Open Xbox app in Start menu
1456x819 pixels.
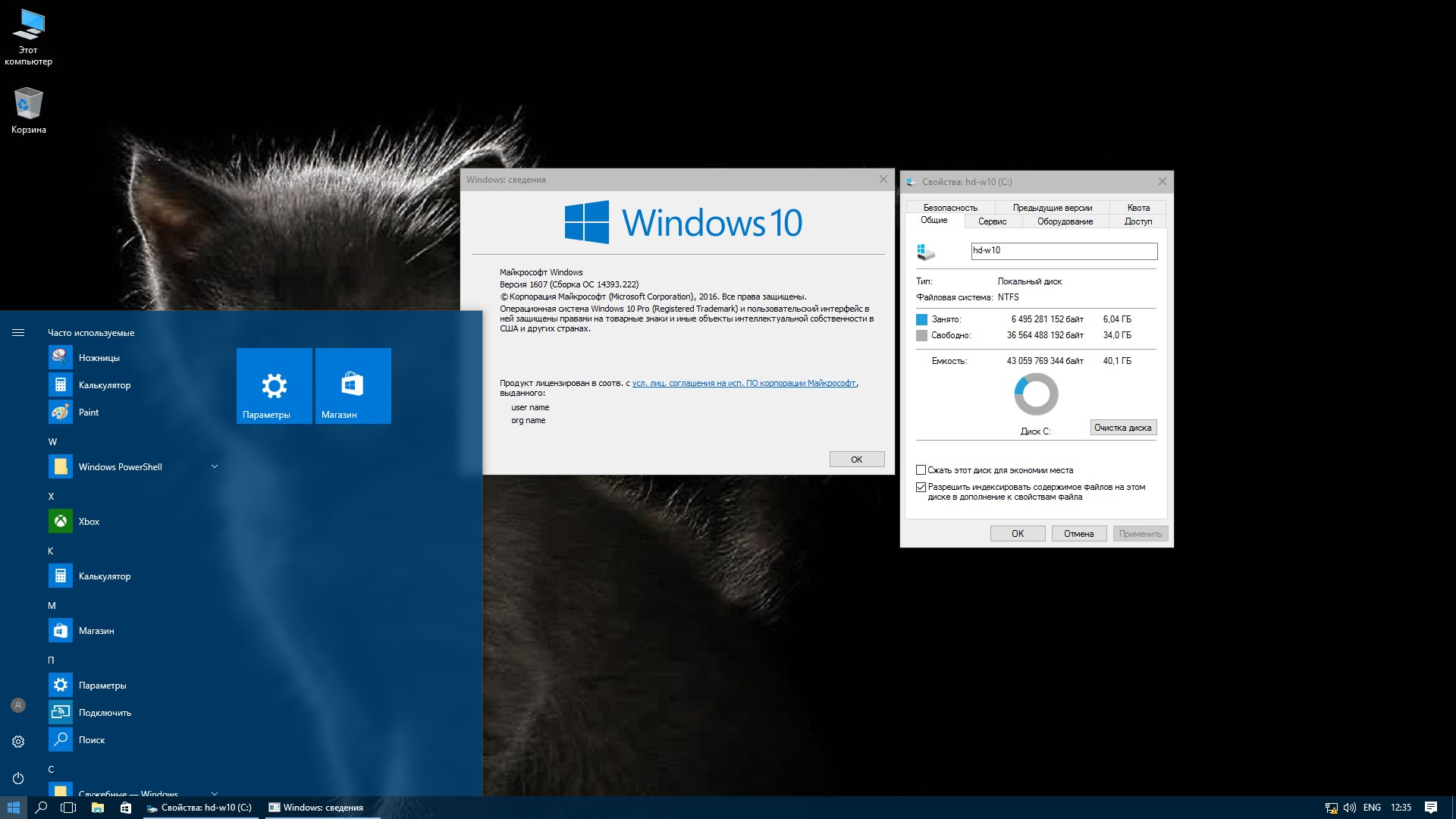[x=88, y=522]
